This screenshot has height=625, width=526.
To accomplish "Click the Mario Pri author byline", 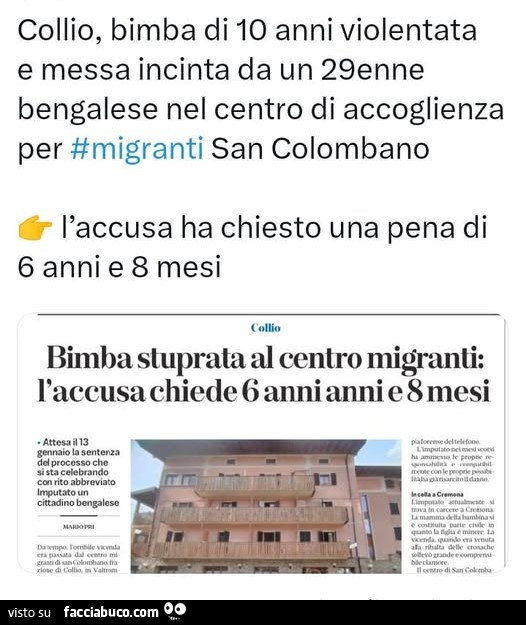I will click(79, 527).
